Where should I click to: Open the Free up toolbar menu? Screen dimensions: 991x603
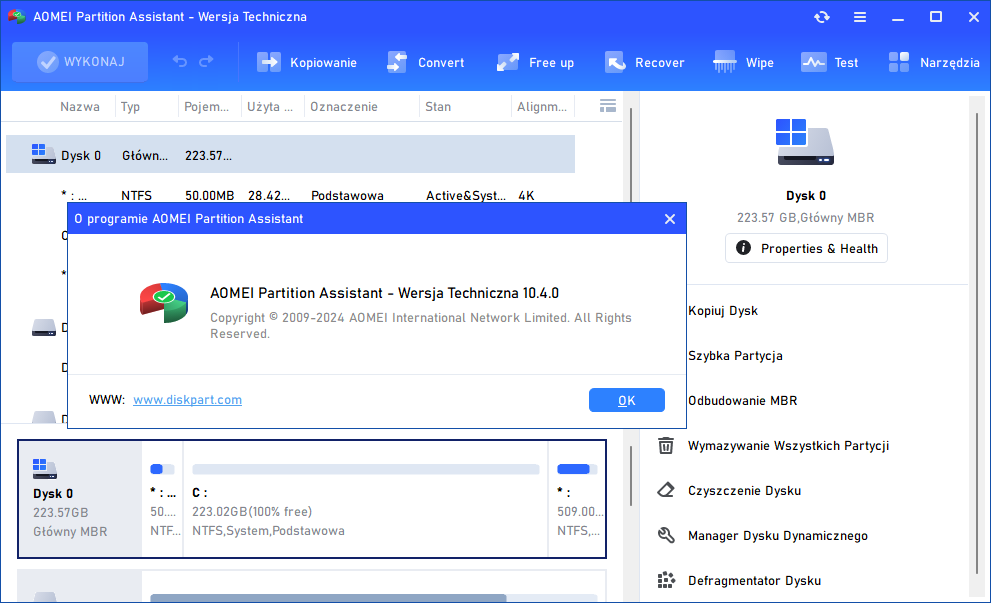tap(535, 63)
